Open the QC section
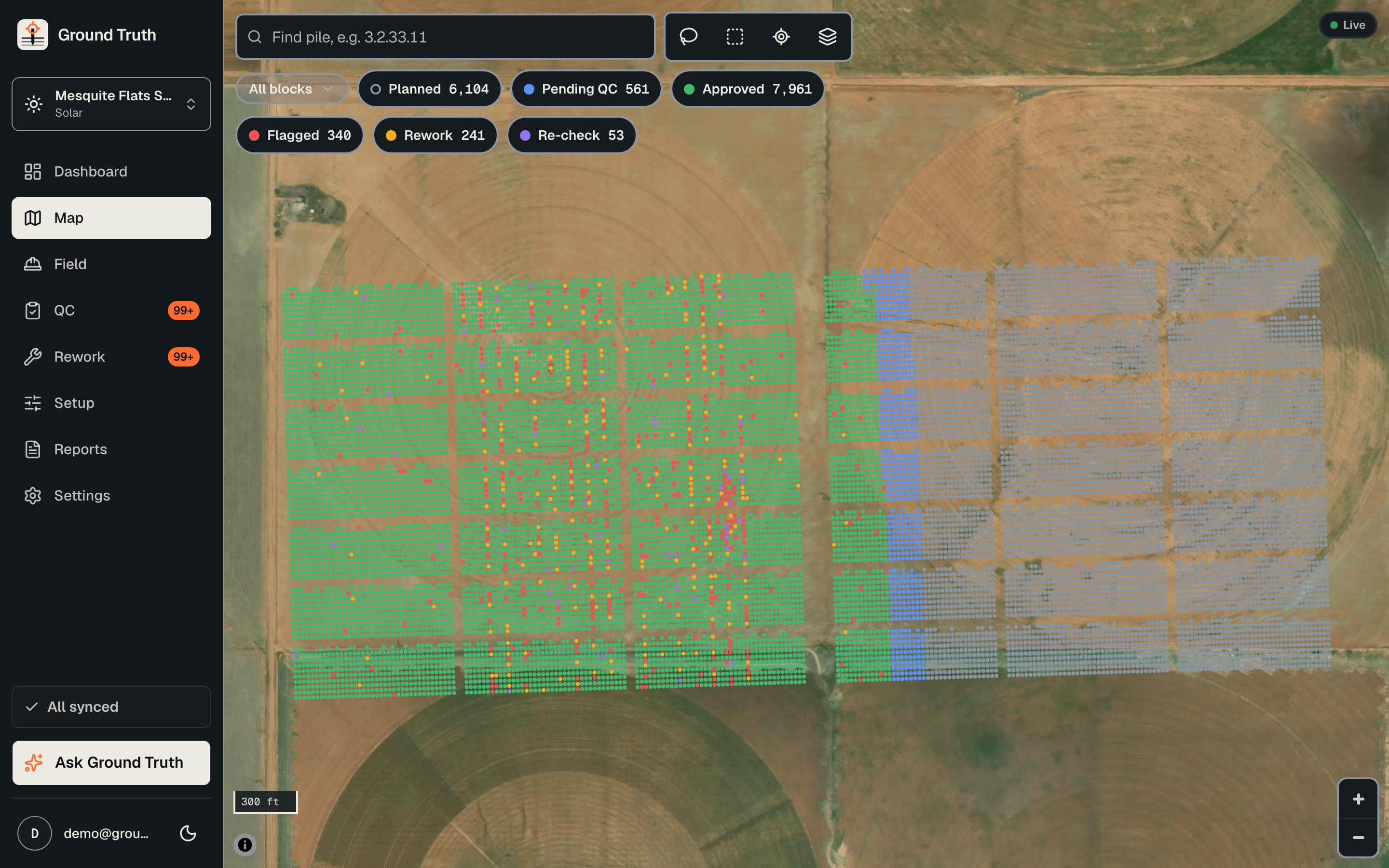This screenshot has height=868, width=1389. [111, 311]
